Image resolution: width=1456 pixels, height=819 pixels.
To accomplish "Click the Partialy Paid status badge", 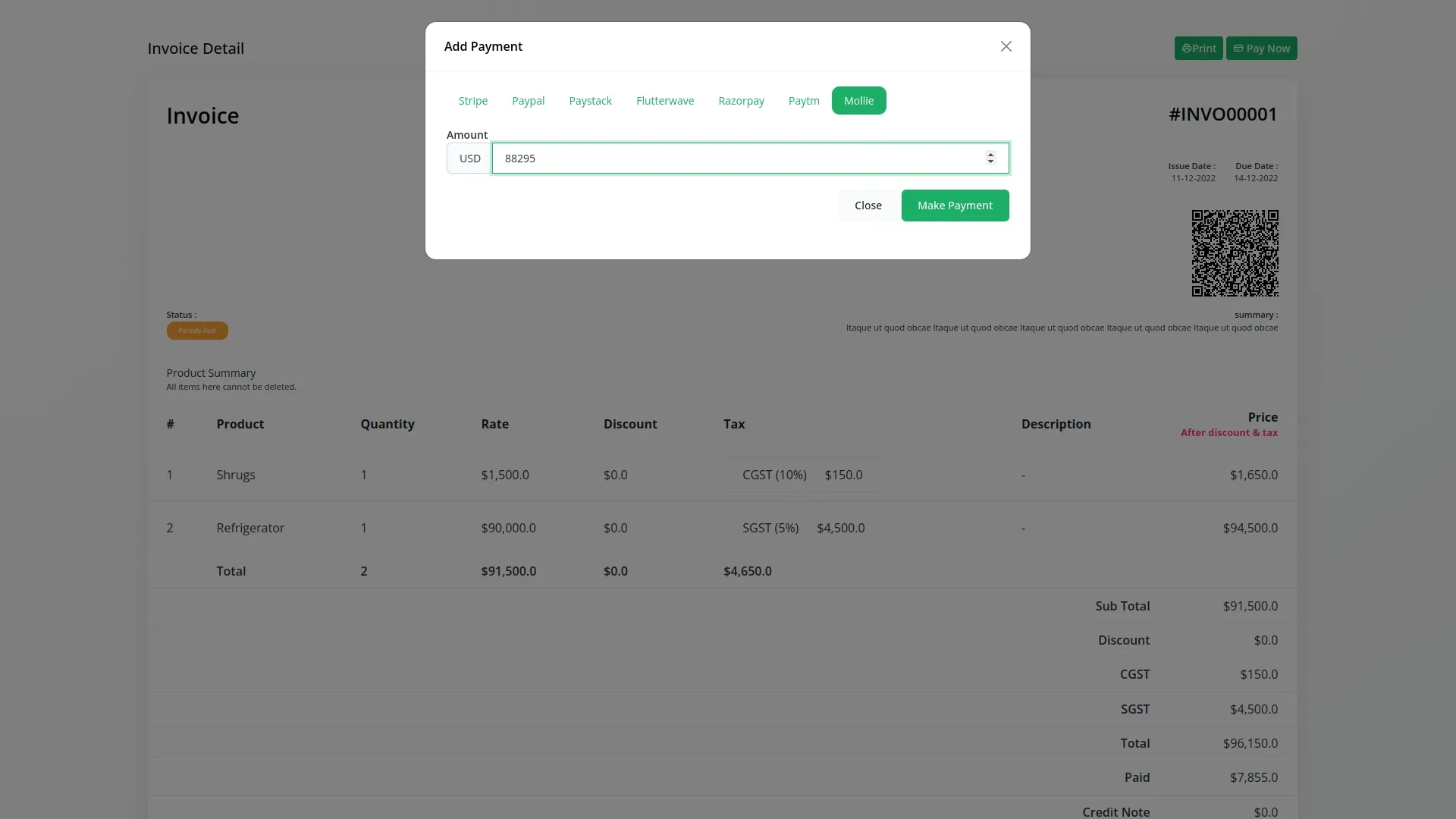I will pos(197,331).
